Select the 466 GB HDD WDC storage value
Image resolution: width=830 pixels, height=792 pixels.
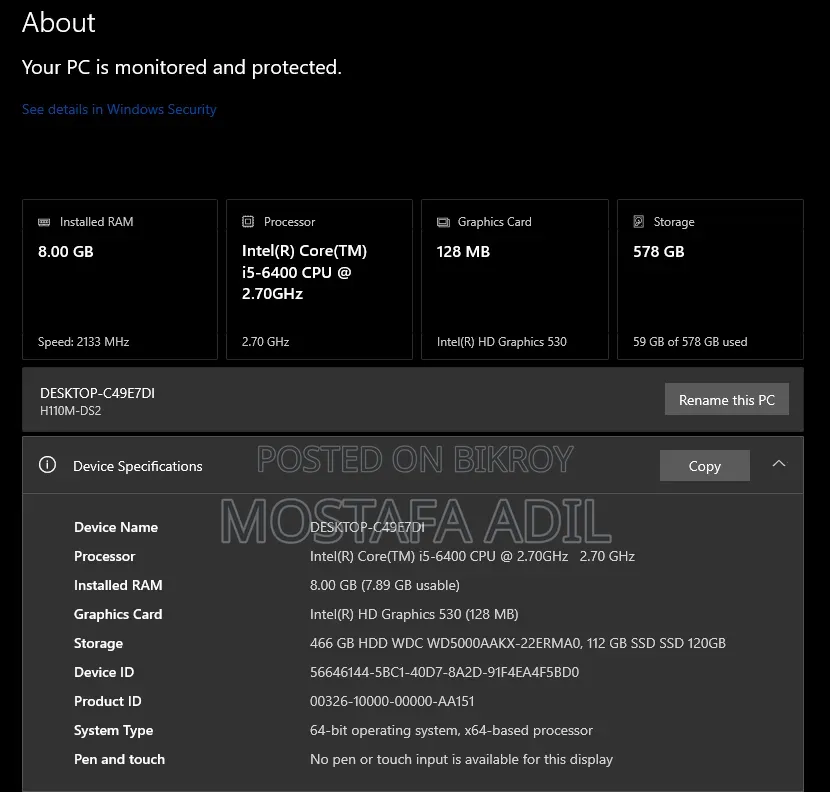point(518,643)
